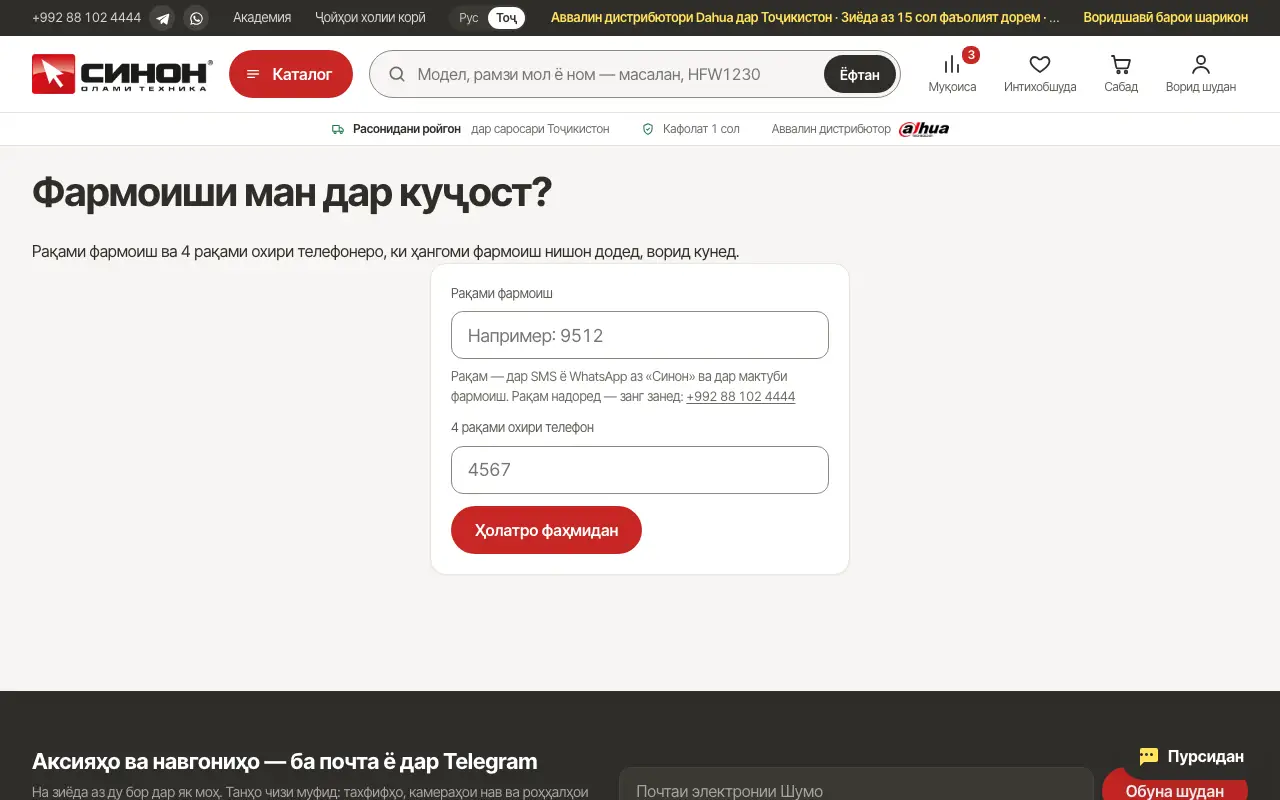This screenshot has height=800, width=1280.
Task: Click the Dahua brand logo
Action: point(924,129)
